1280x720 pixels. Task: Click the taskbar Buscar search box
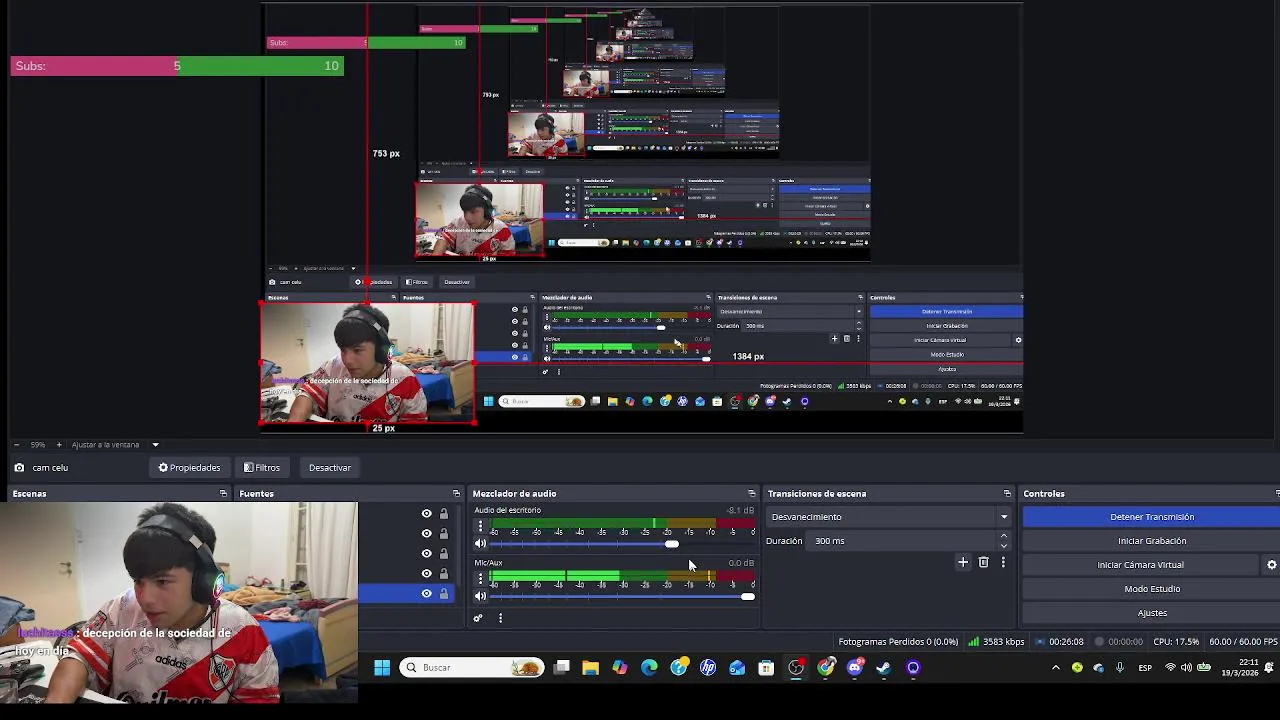tap(472, 668)
